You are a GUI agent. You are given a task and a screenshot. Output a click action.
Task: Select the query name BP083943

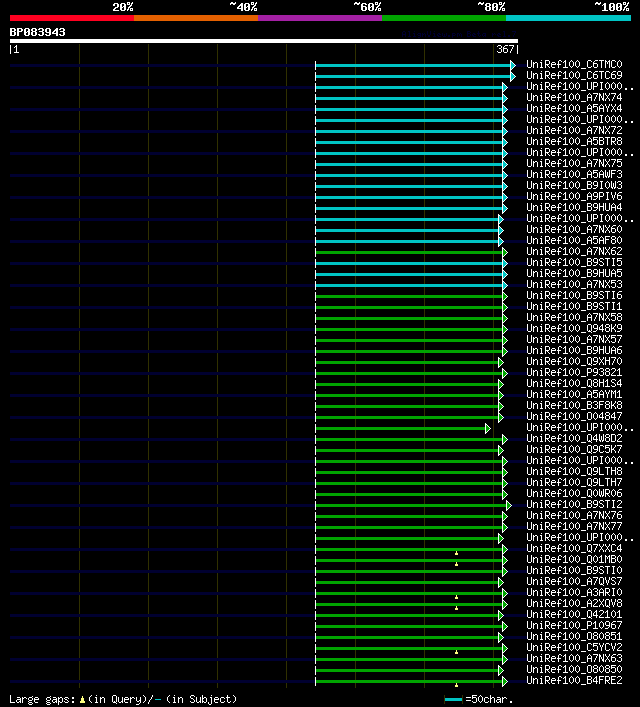(37, 32)
